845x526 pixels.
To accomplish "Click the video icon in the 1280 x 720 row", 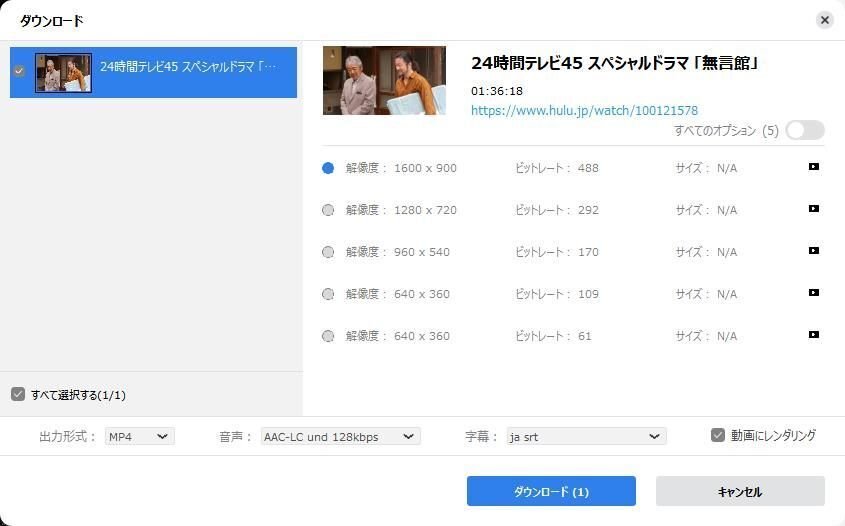I will click(x=814, y=209).
